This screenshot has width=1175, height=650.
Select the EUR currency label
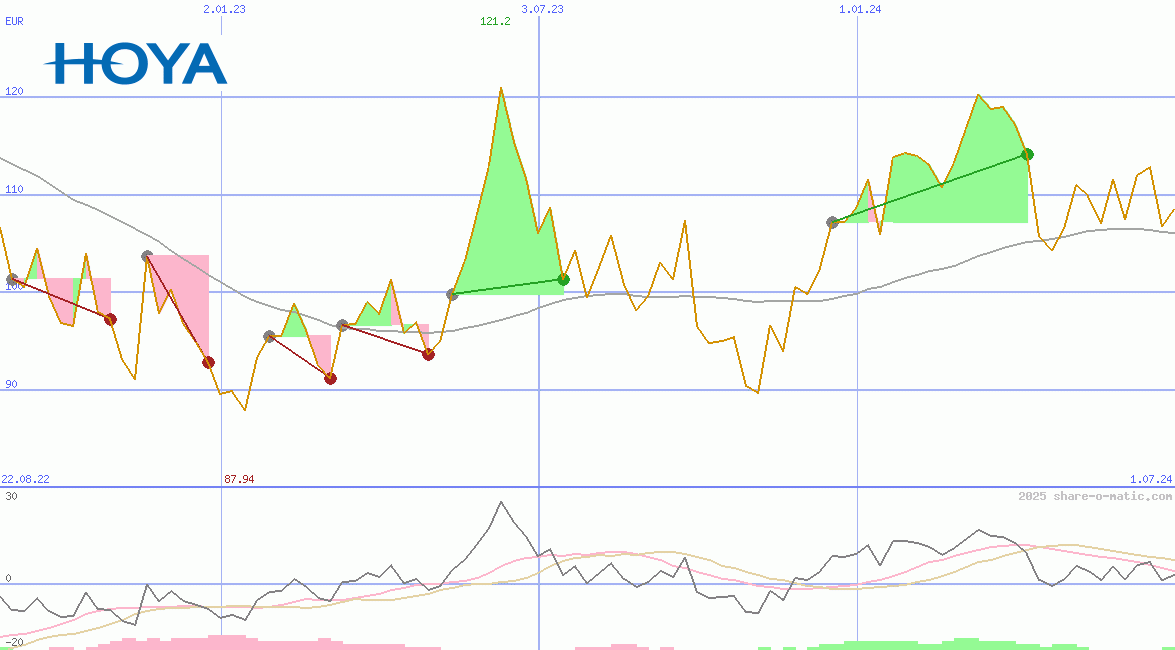click(x=14, y=21)
